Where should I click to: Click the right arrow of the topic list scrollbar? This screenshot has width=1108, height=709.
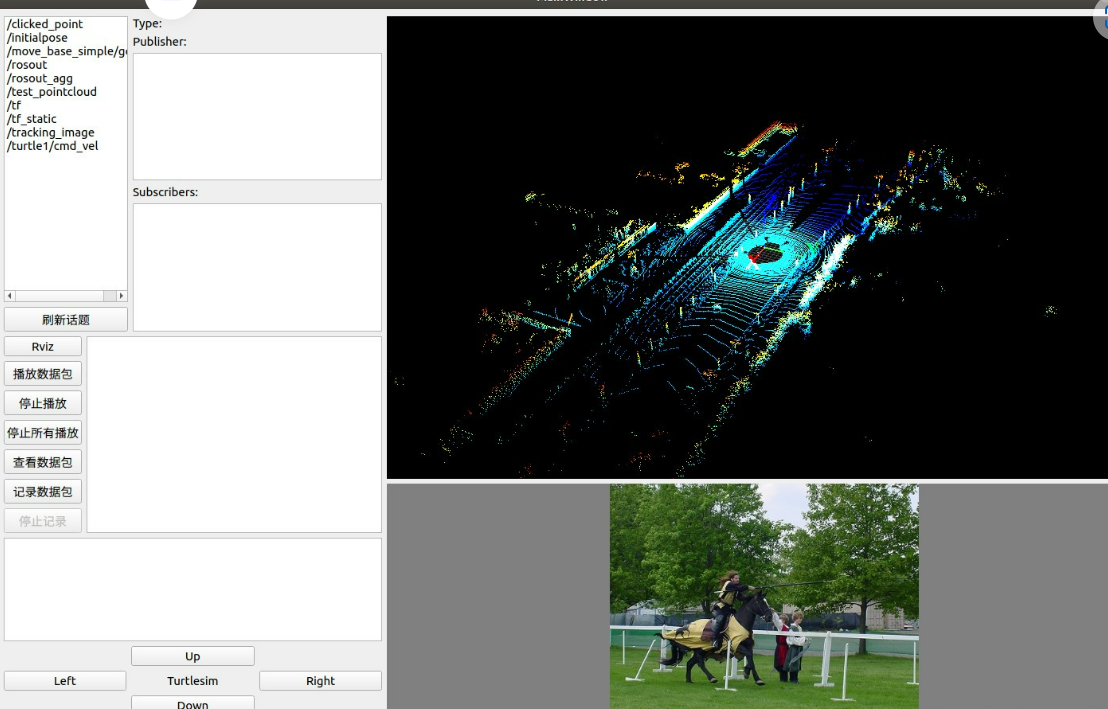[x=122, y=296]
